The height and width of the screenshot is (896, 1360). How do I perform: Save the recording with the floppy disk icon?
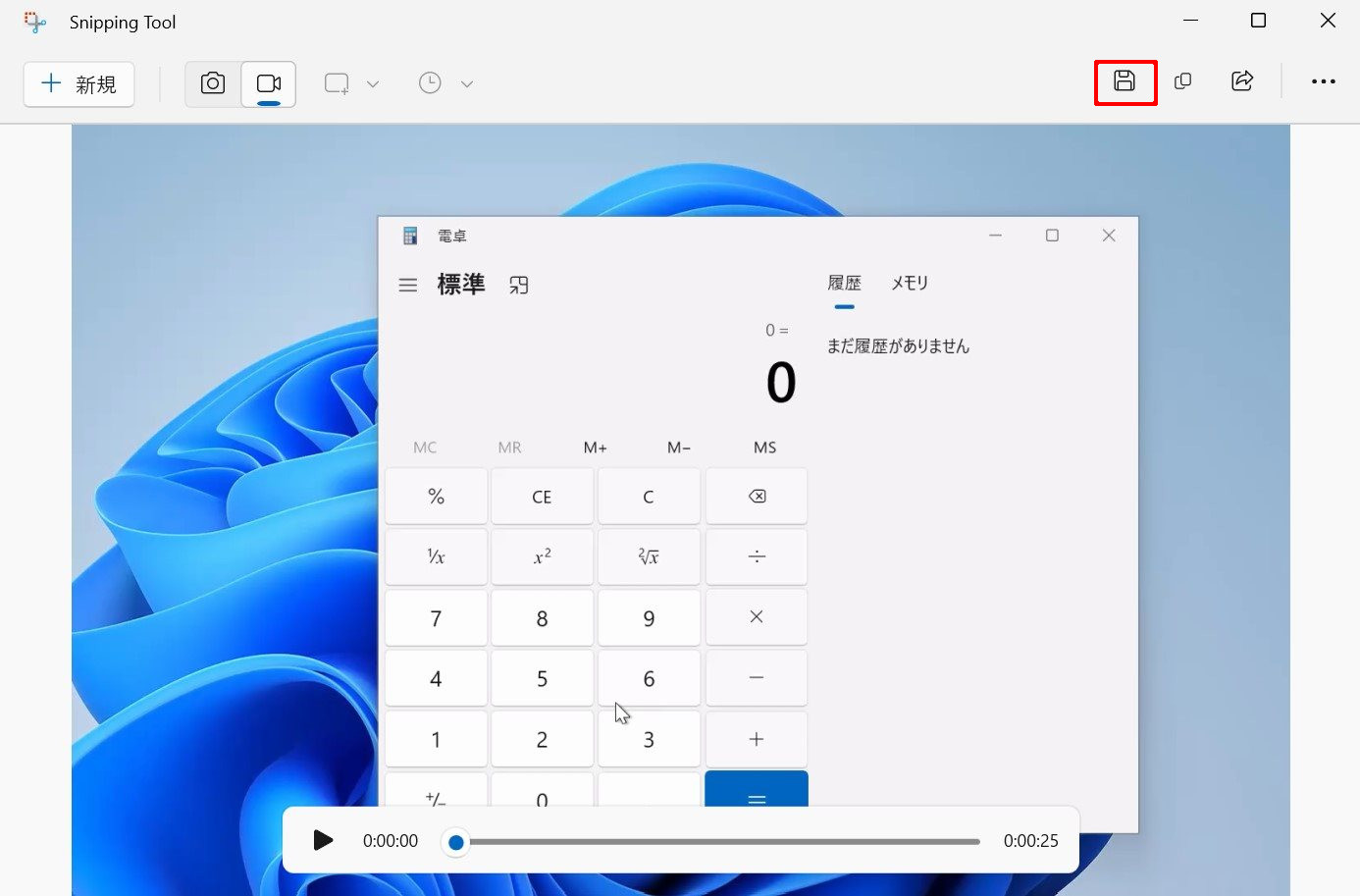[x=1125, y=81]
